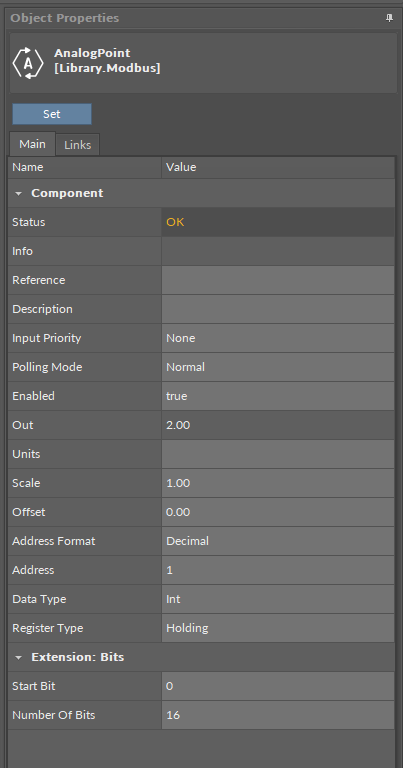The image size is (403, 768).
Task: Toggle the Enabled true value
Action: (x=278, y=396)
